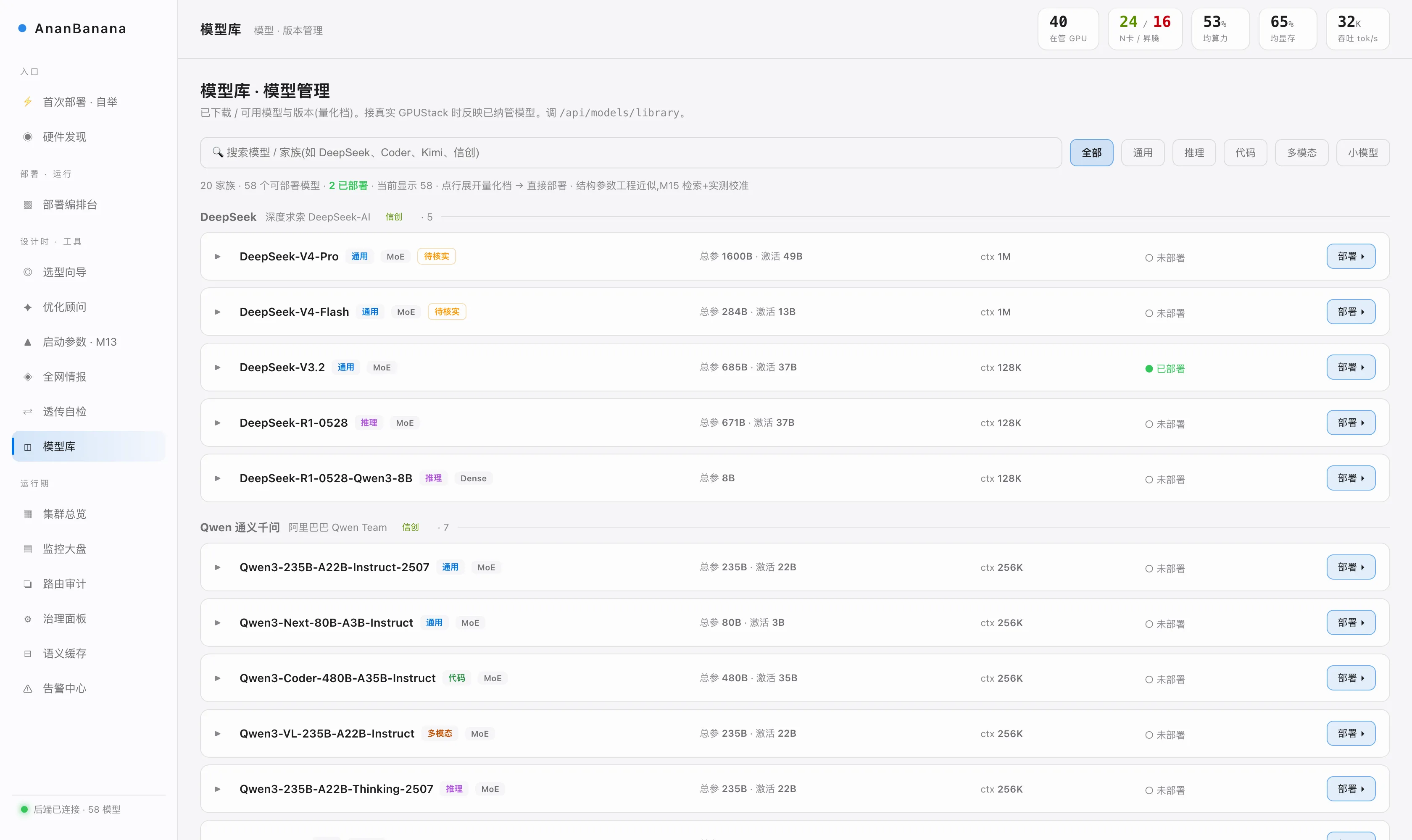This screenshot has height=840, width=1412.
Task: Click the 治理面板 gear icon
Action: [27, 619]
